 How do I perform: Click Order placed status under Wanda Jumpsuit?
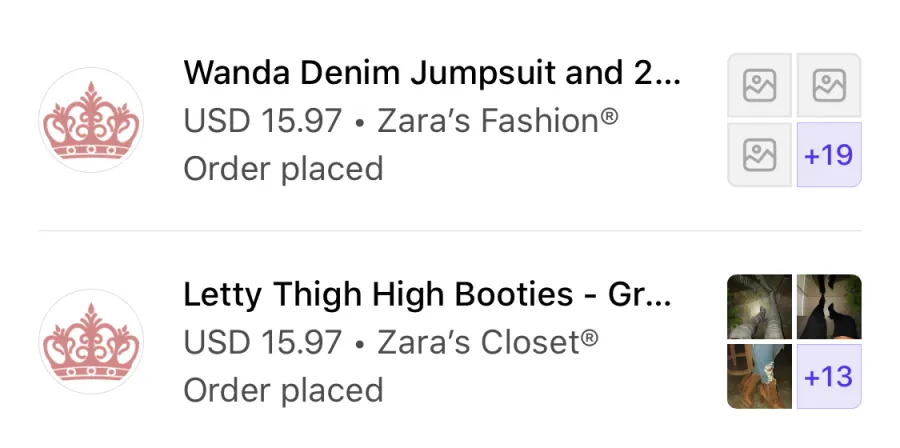[284, 169]
